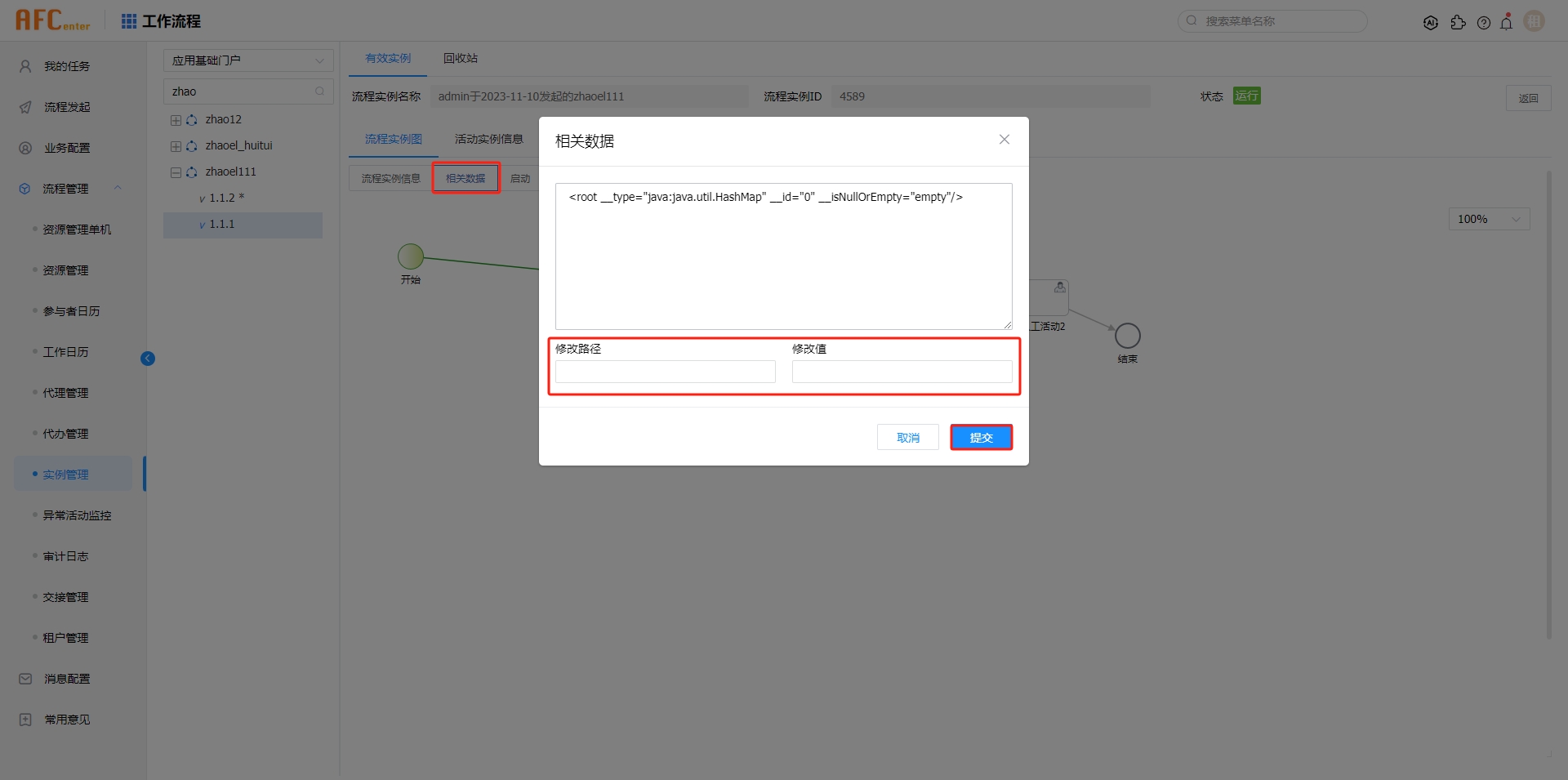Click the 取消 button
Viewport: 1568px width, 780px height.
coord(907,438)
